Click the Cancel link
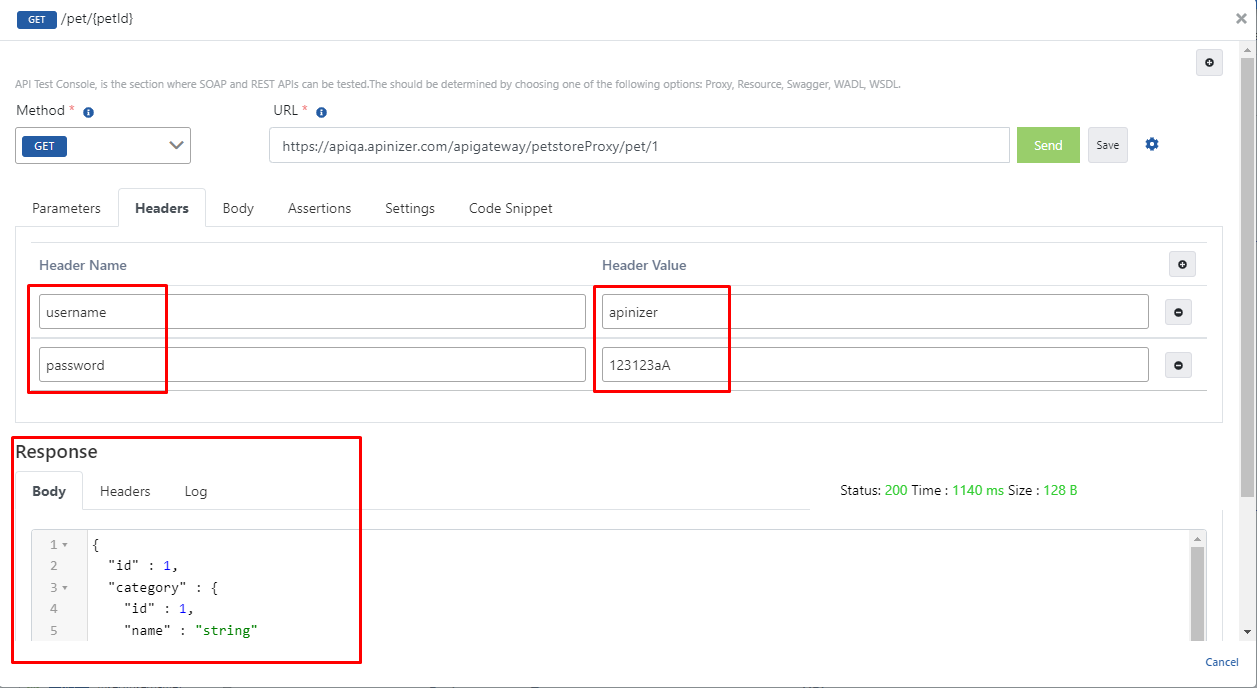The image size is (1257, 688). (1221, 662)
